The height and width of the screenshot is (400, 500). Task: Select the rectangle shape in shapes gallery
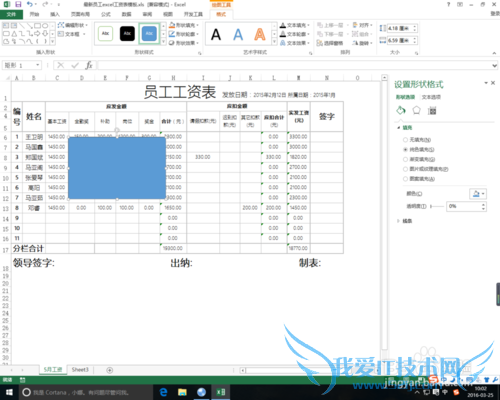click(x=38, y=26)
